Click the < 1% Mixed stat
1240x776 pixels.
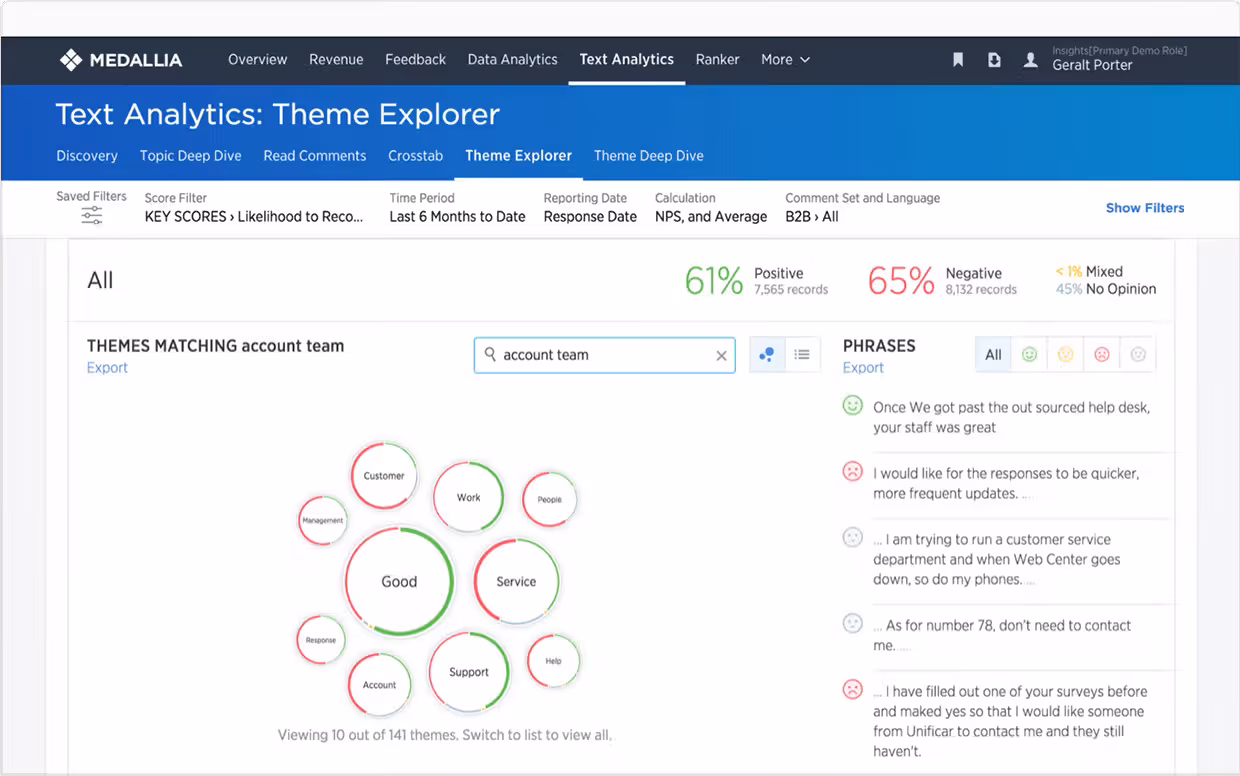click(1089, 272)
